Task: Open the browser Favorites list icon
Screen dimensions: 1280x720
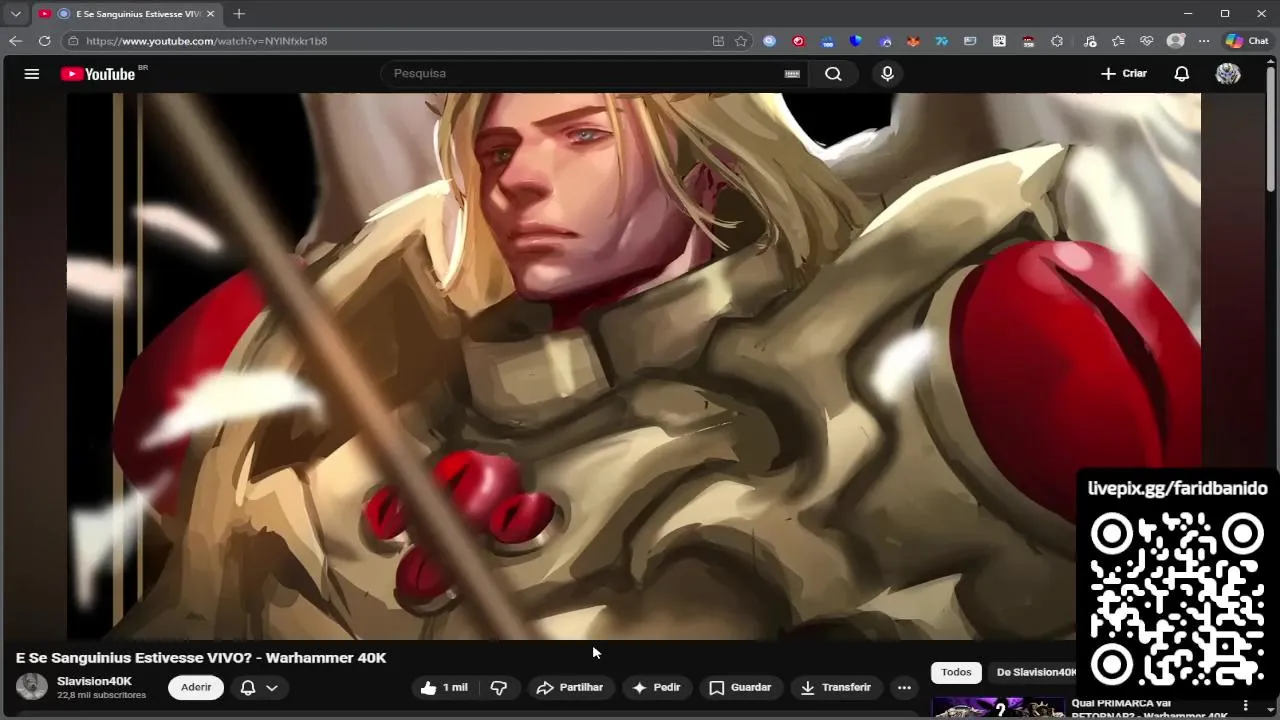Action: tap(1118, 41)
